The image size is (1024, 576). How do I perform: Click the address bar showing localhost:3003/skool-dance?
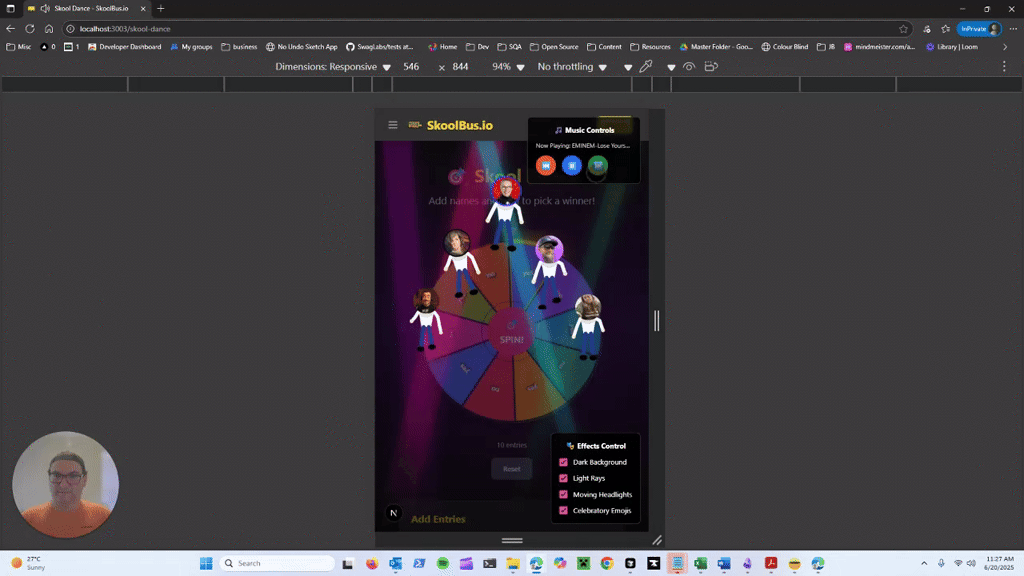(x=487, y=29)
